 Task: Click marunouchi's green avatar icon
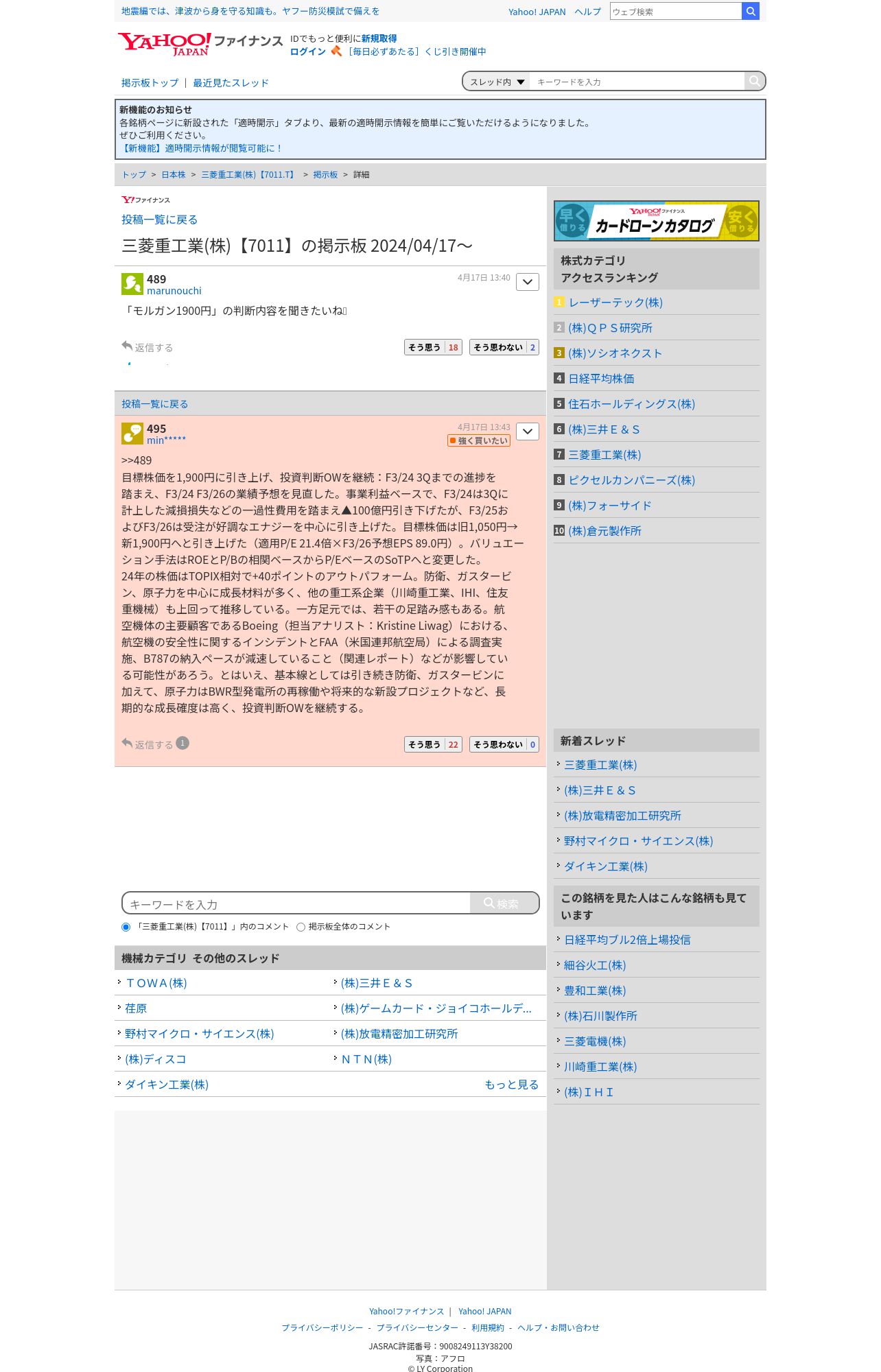pyautogui.click(x=132, y=283)
